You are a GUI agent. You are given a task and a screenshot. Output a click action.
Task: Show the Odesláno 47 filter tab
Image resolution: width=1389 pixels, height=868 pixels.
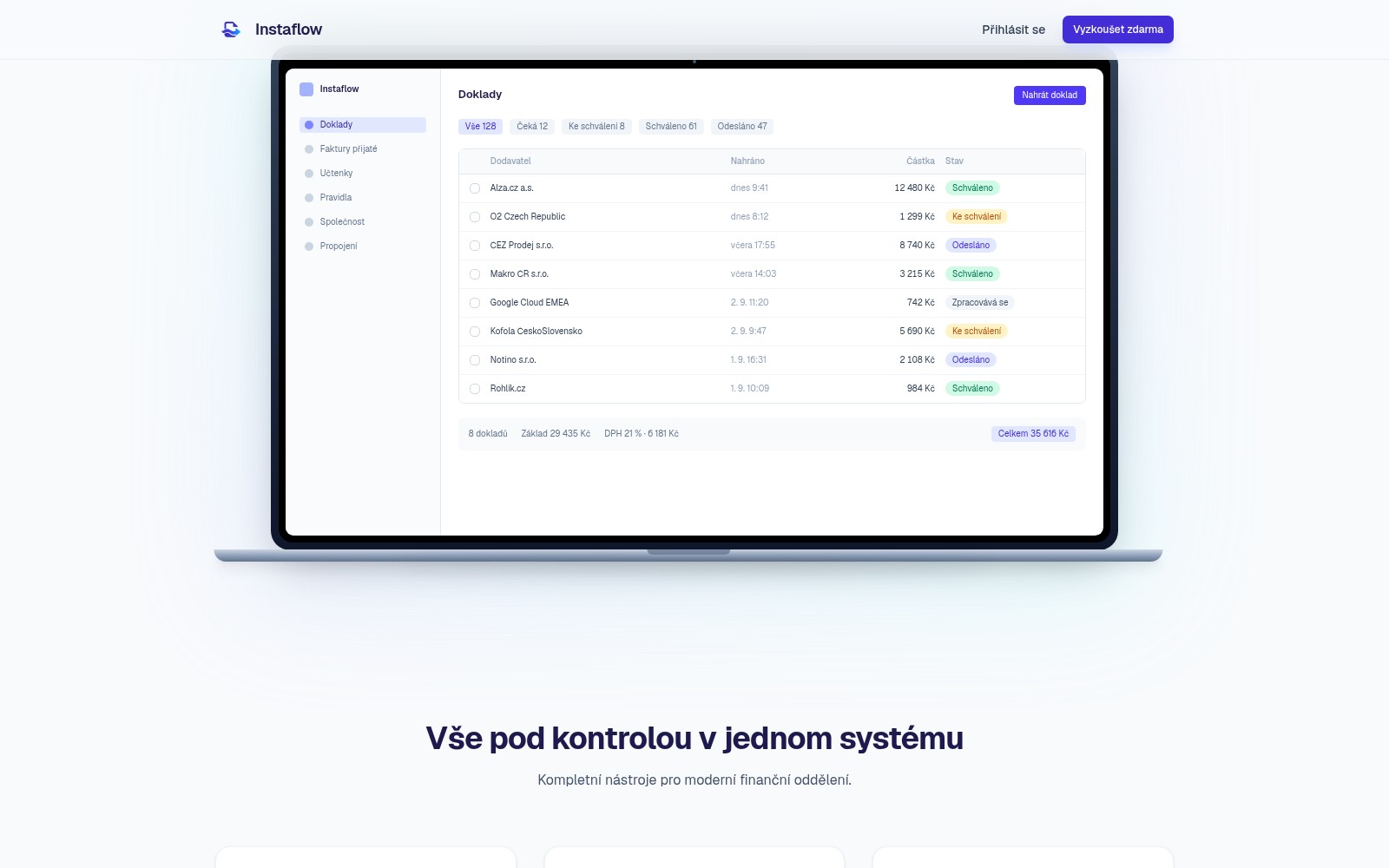click(x=742, y=127)
